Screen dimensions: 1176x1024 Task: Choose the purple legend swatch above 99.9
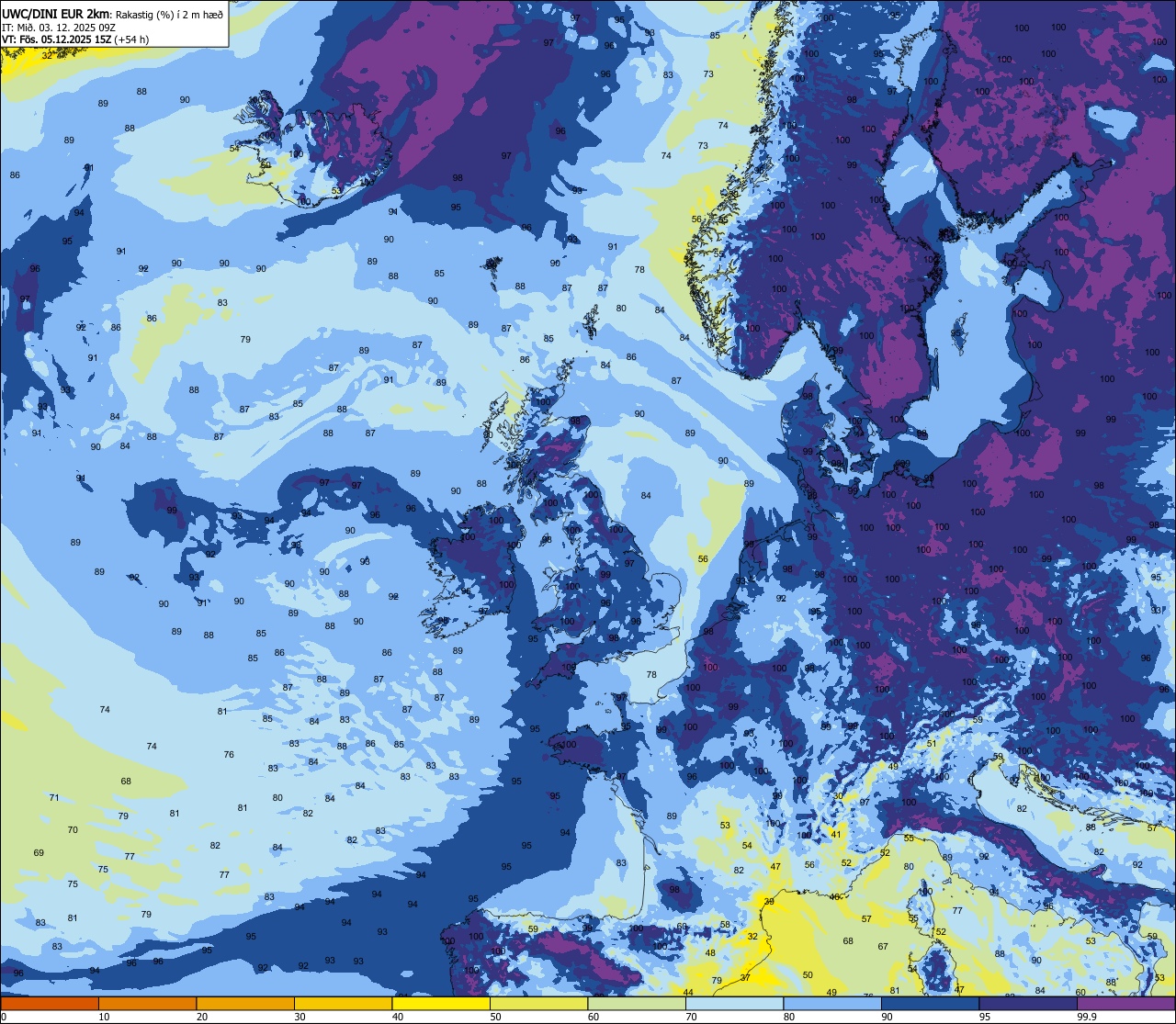pos(1125,1003)
